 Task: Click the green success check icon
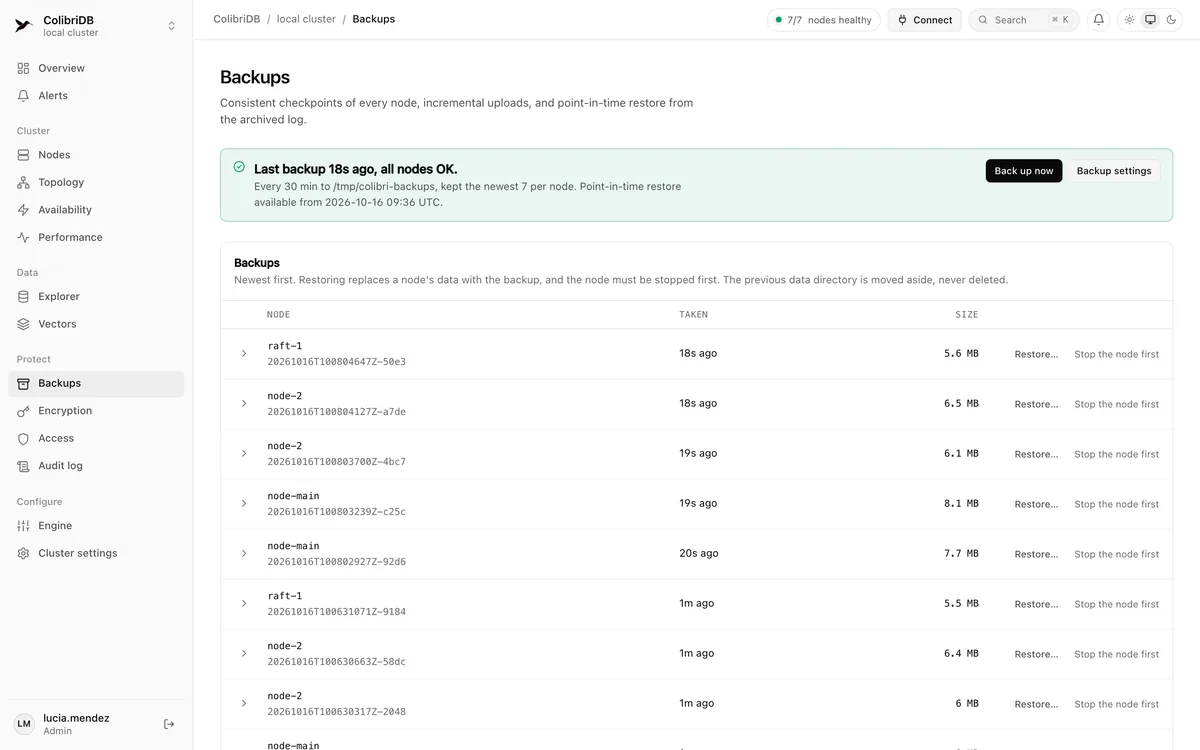[x=239, y=167]
